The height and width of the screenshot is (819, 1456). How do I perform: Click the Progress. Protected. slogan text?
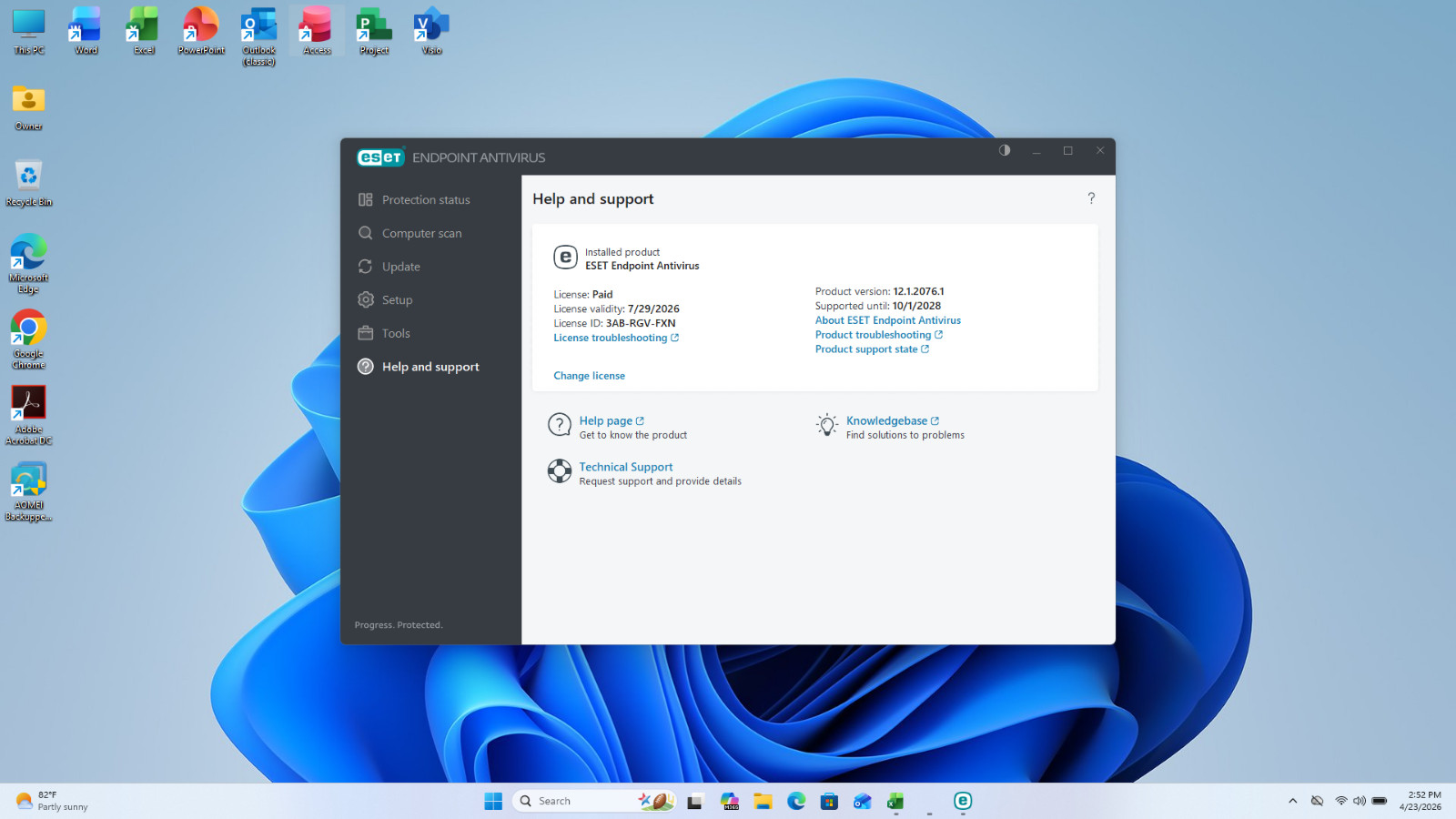click(x=399, y=625)
